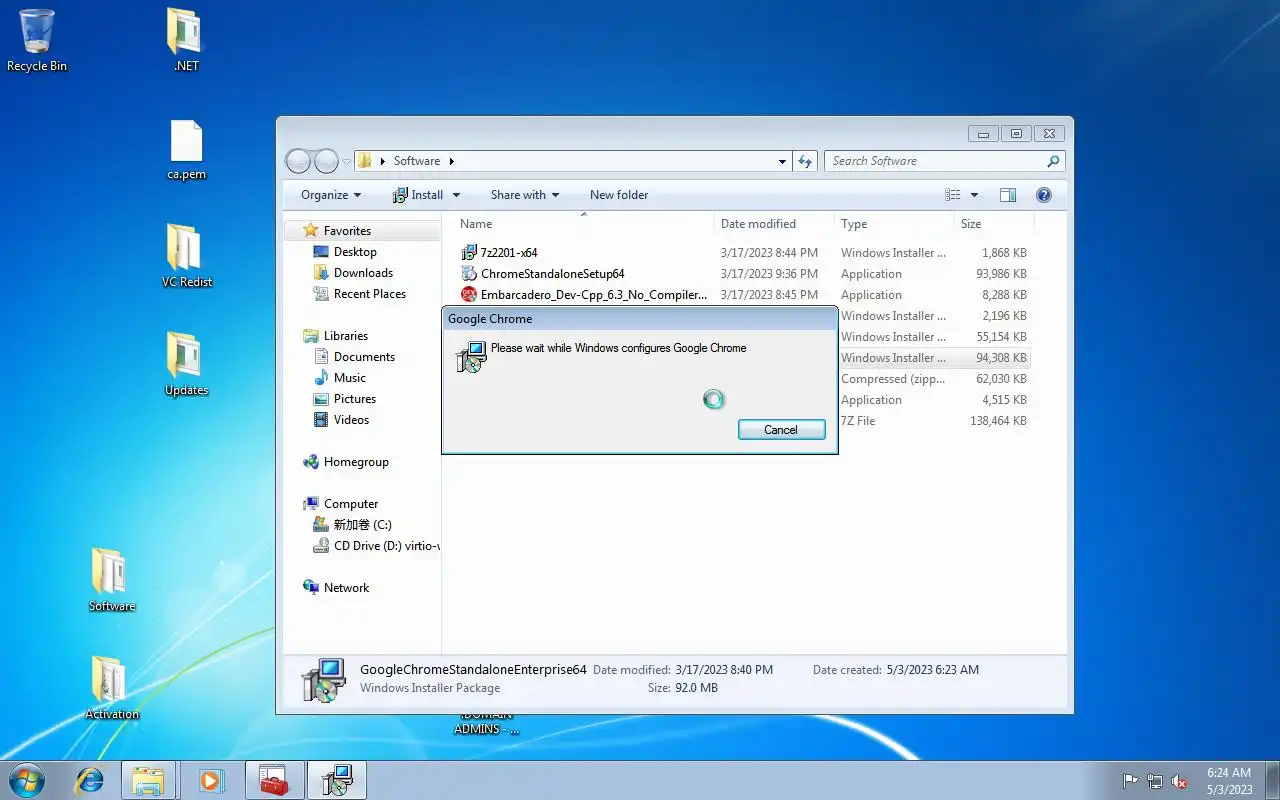Open the Share with dropdown
1280x800 pixels.
(524, 195)
